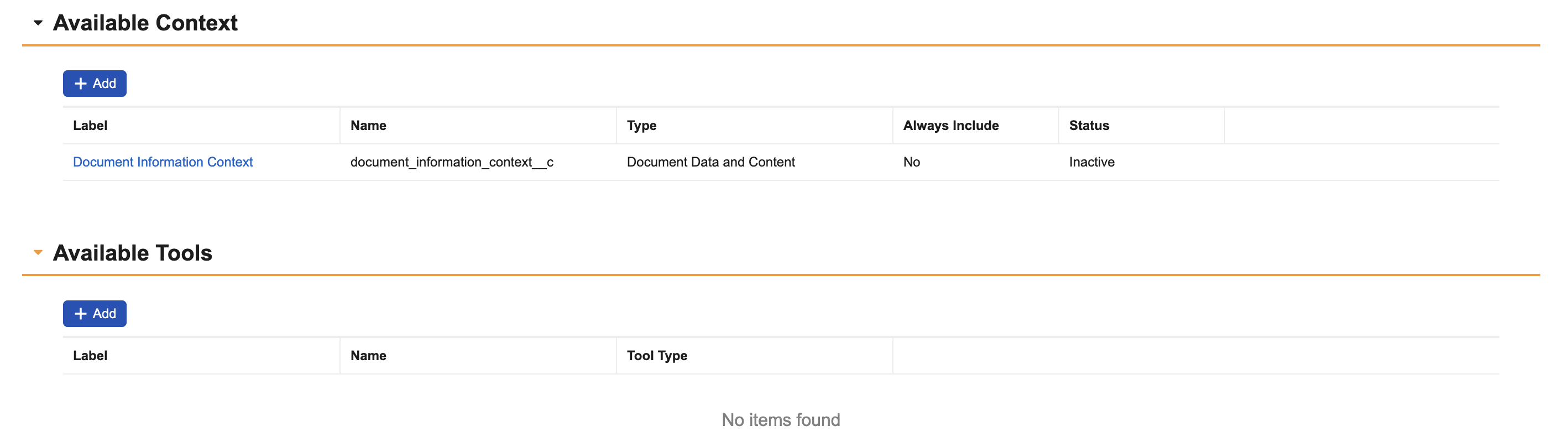Click the No value under Always Include
Image resolution: width=1568 pixels, height=447 pixels.
click(911, 162)
